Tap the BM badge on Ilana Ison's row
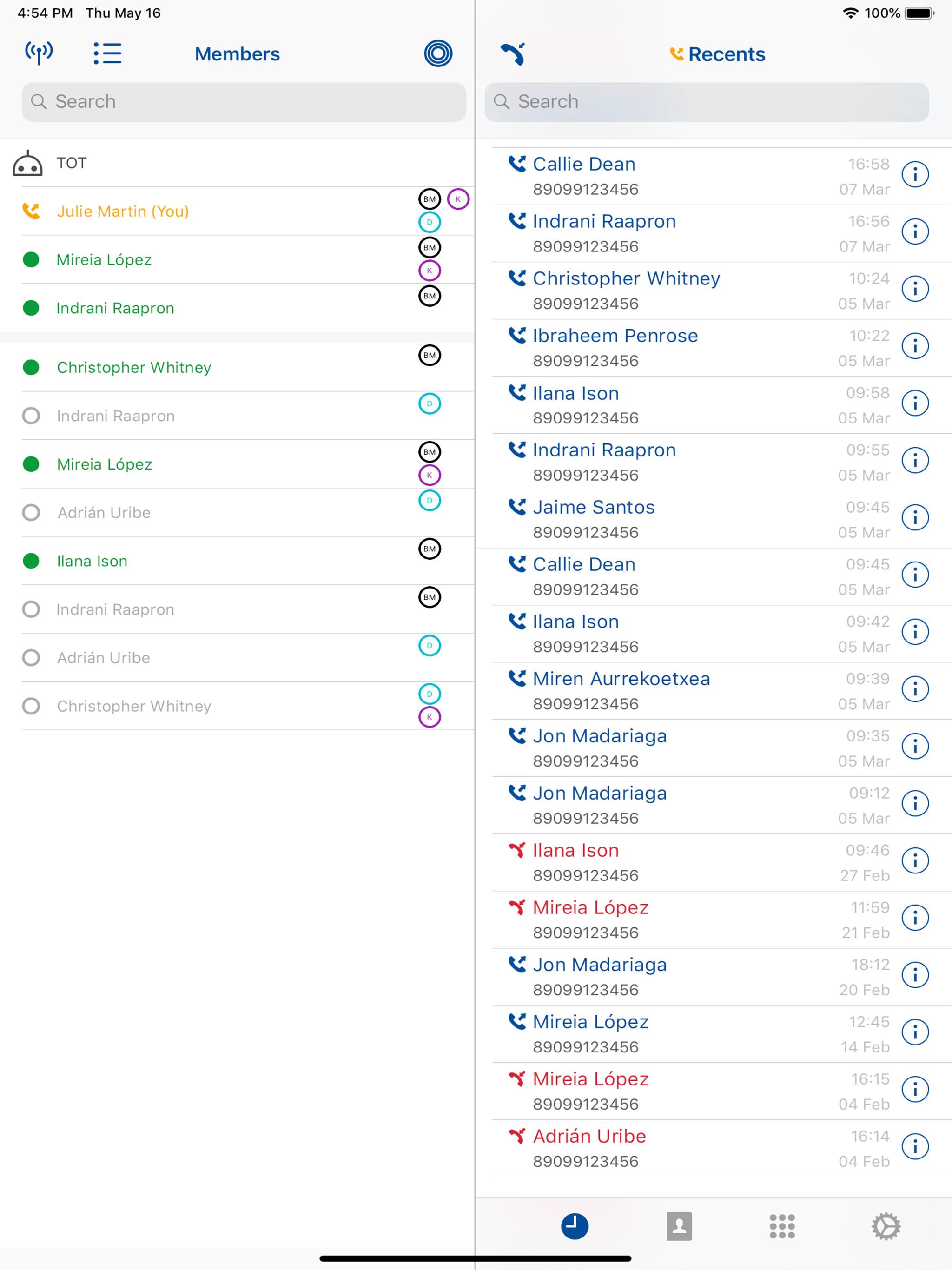 pyautogui.click(x=430, y=549)
